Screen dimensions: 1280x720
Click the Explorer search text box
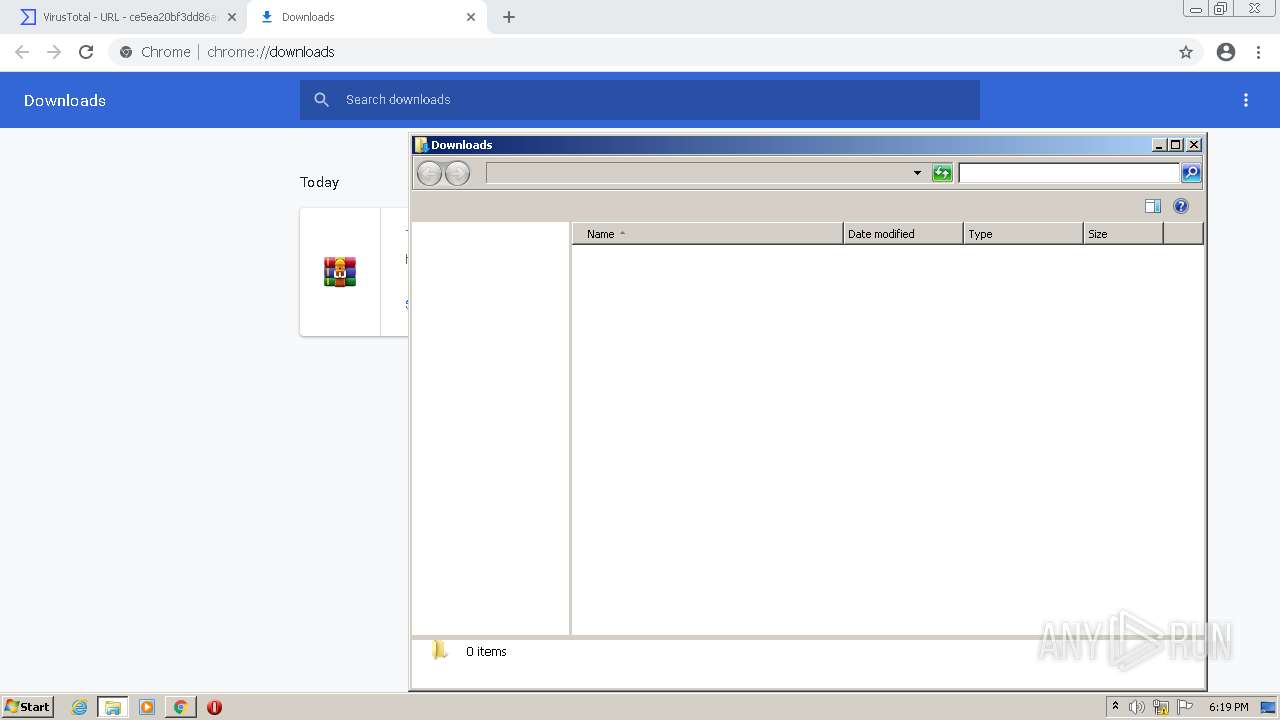click(1069, 173)
